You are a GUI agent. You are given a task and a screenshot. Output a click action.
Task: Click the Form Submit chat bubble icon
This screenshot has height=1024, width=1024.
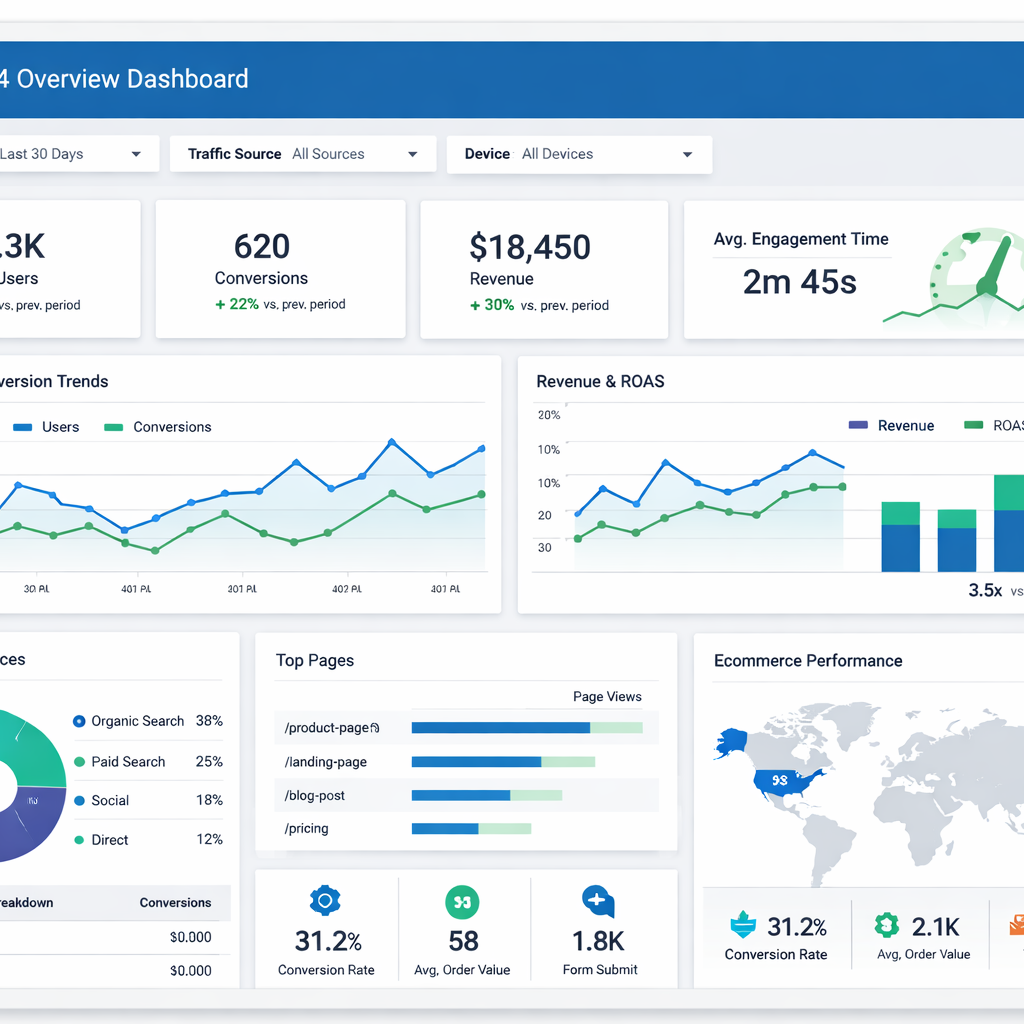point(597,901)
